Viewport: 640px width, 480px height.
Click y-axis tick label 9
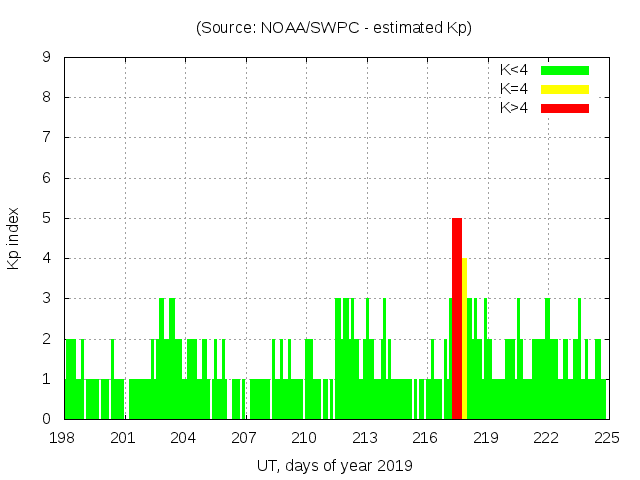46,58
